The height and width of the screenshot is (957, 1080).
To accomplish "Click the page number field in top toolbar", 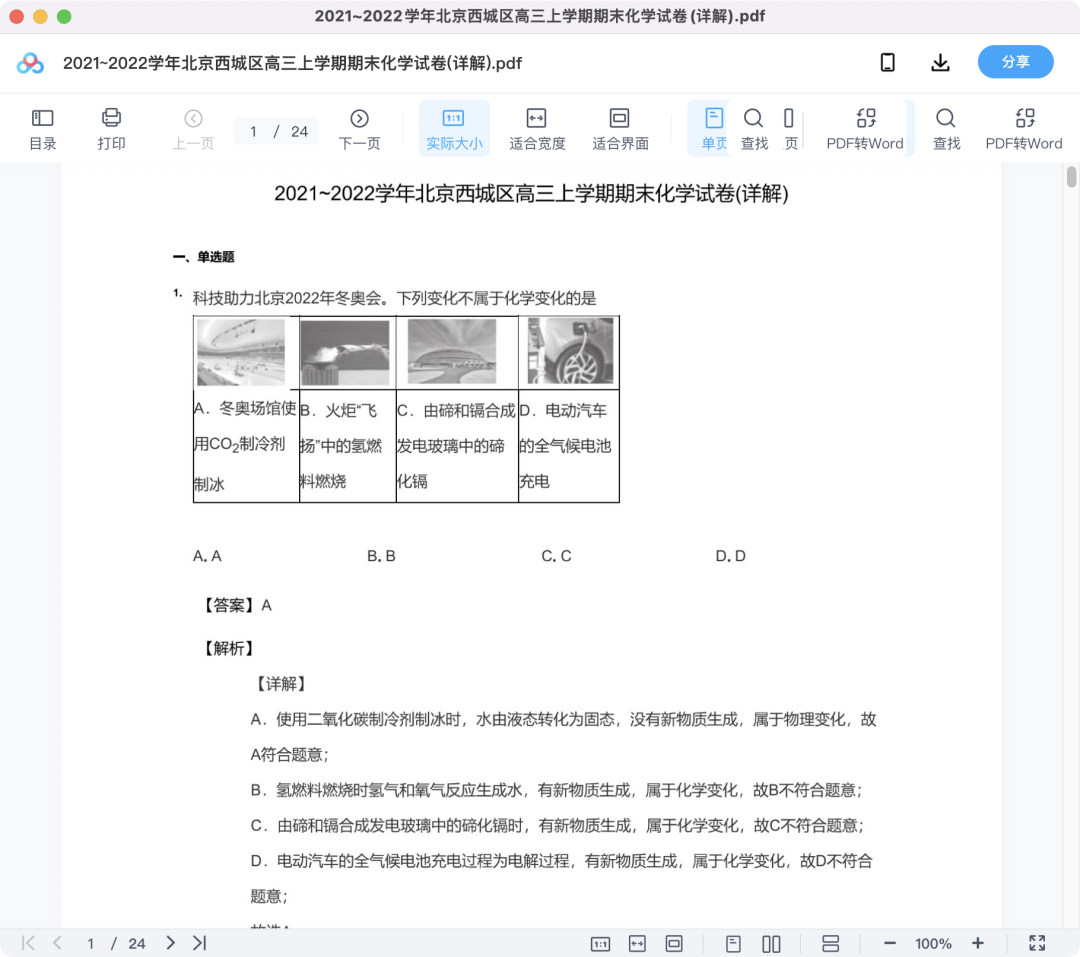I will [x=253, y=131].
